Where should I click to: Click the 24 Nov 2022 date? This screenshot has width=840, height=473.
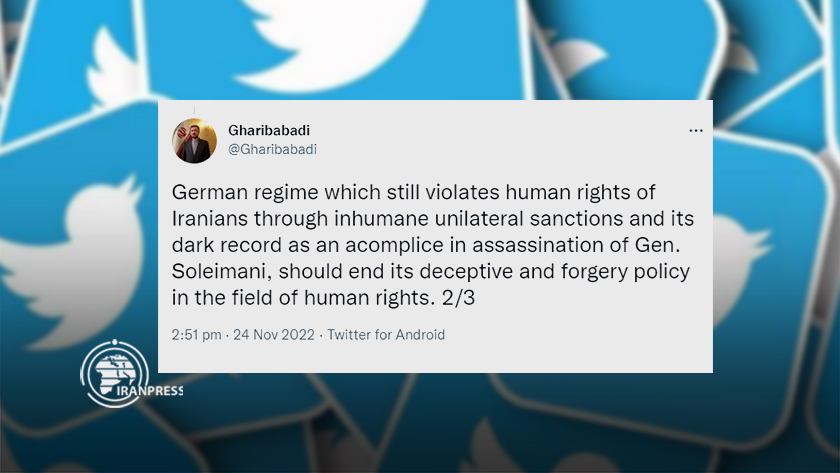coord(274,335)
